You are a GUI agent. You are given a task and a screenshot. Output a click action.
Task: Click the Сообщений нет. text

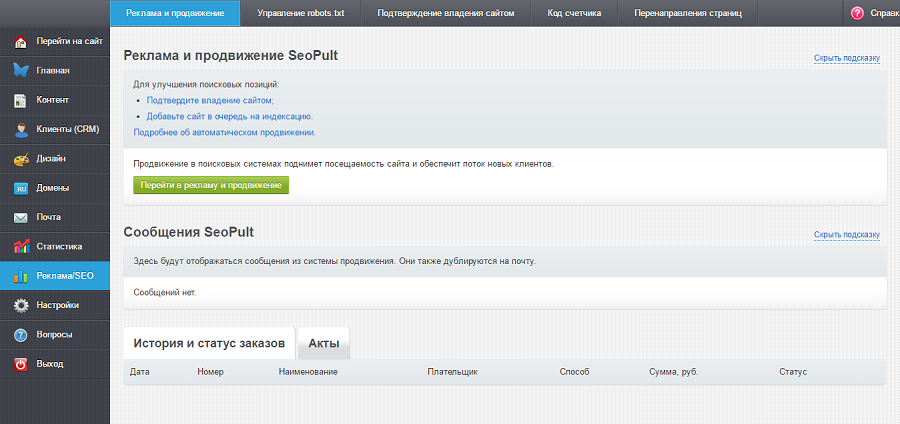pyautogui.click(x=165, y=293)
